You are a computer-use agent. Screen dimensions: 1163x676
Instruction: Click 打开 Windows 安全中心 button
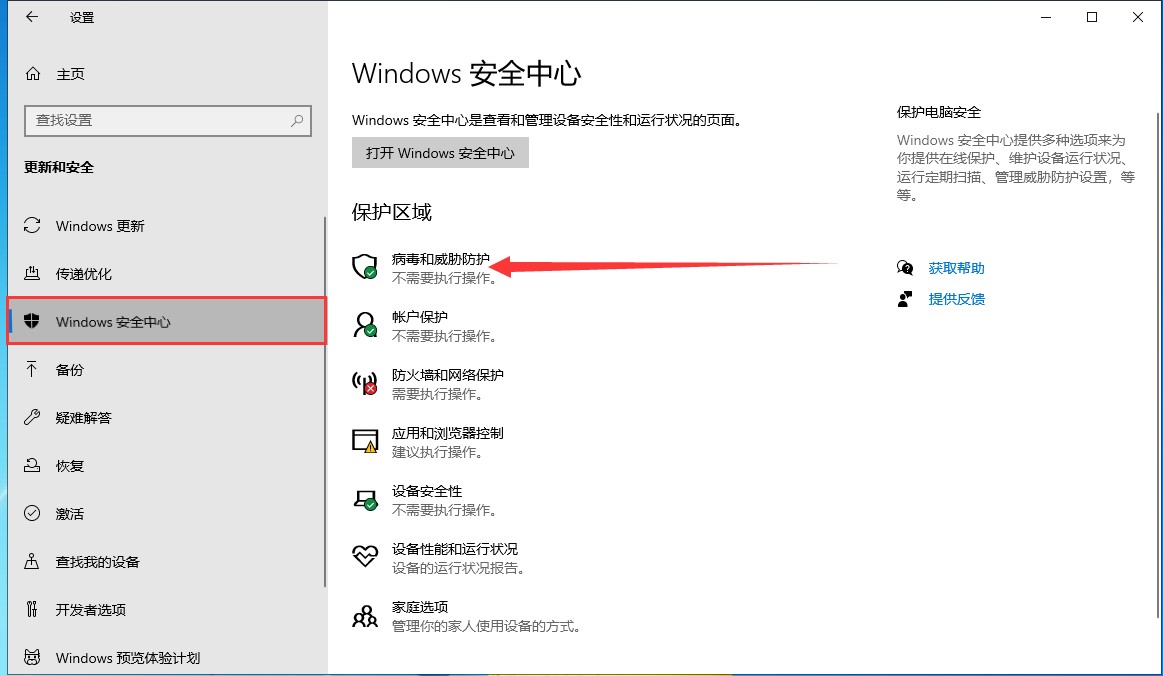pyautogui.click(x=440, y=153)
